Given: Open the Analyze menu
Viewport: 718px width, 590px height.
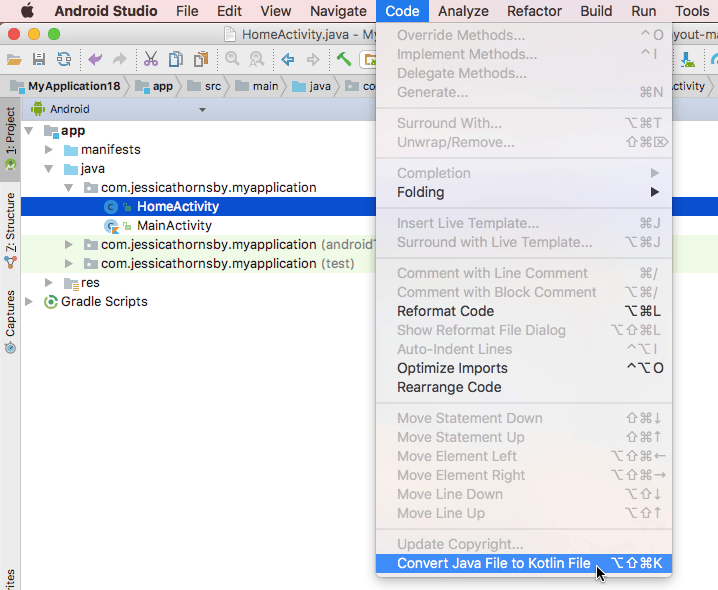Looking at the screenshot, I should (463, 11).
